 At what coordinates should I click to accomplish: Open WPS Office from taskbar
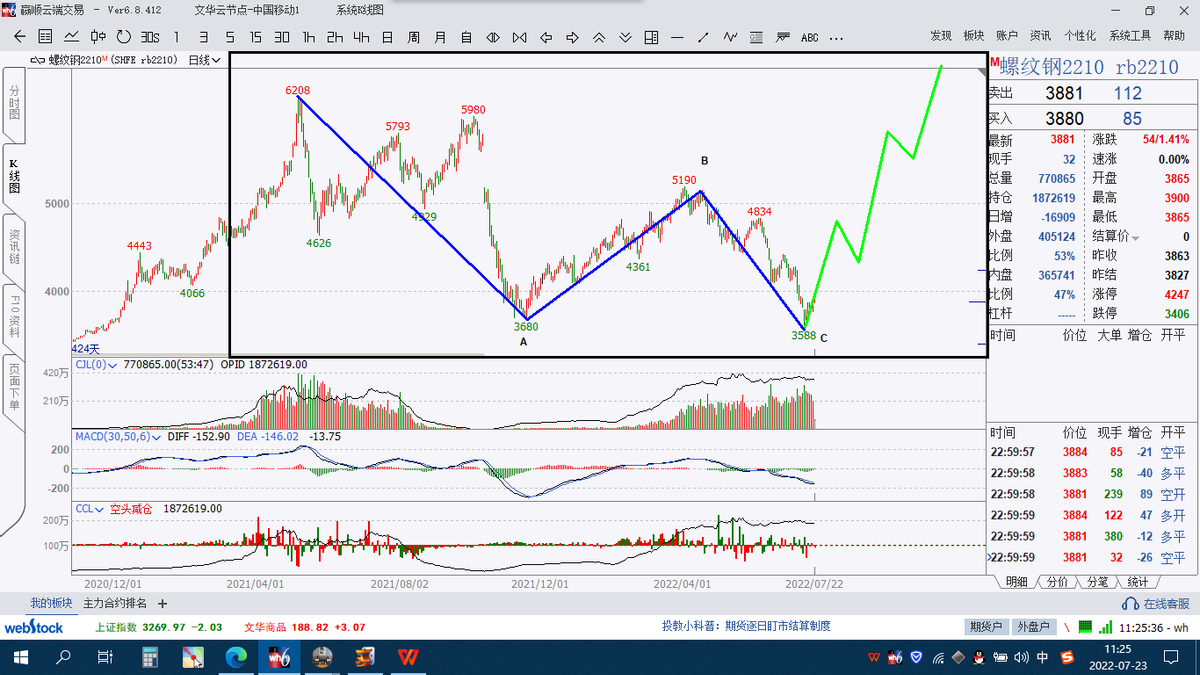[x=407, y=657]
